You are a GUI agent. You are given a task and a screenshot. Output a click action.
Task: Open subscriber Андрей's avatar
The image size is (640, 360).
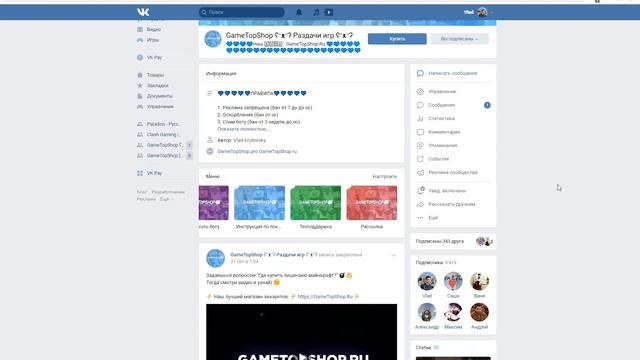point(479,312)
